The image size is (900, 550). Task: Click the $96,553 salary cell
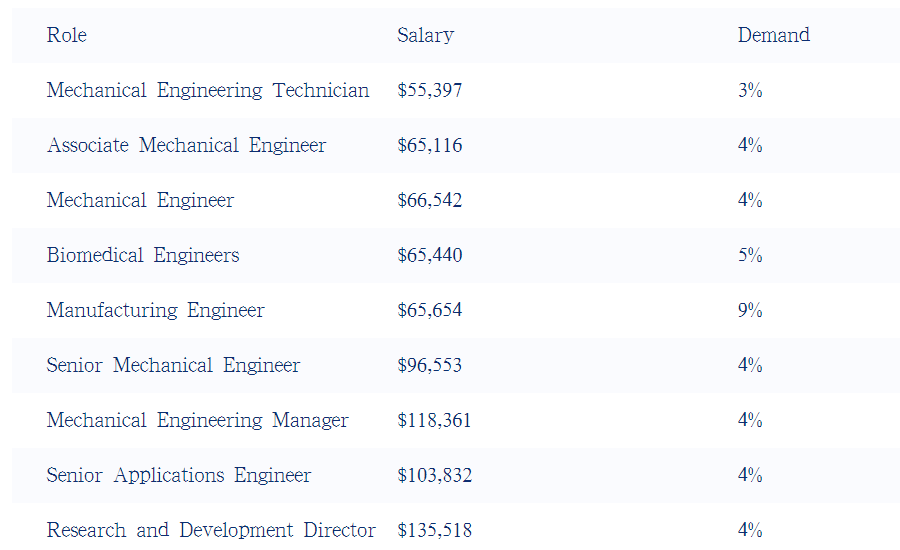click(x=430, y=365)
